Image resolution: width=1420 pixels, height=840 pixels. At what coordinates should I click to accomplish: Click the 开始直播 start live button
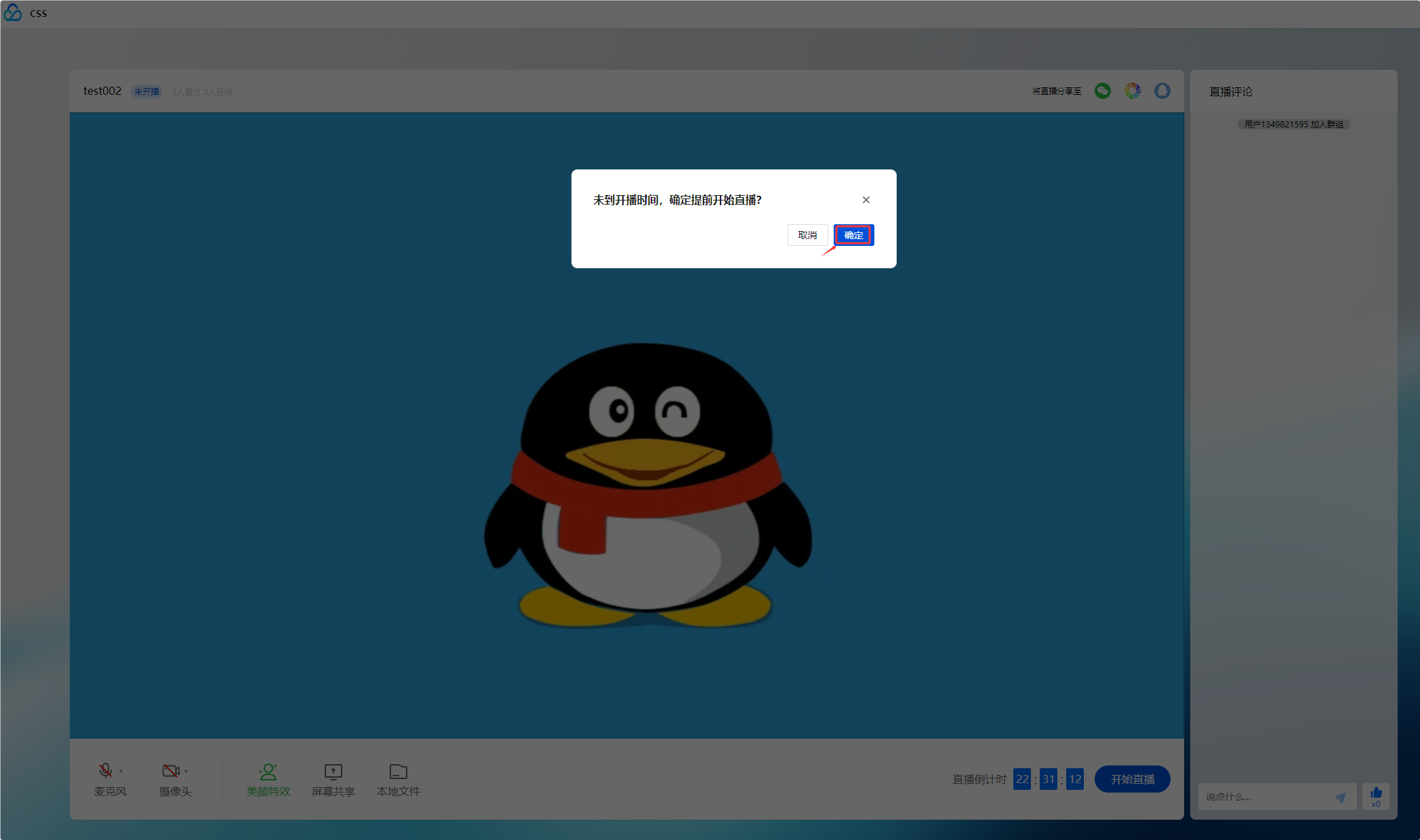pyautogui.click(x=1133, y=779)
